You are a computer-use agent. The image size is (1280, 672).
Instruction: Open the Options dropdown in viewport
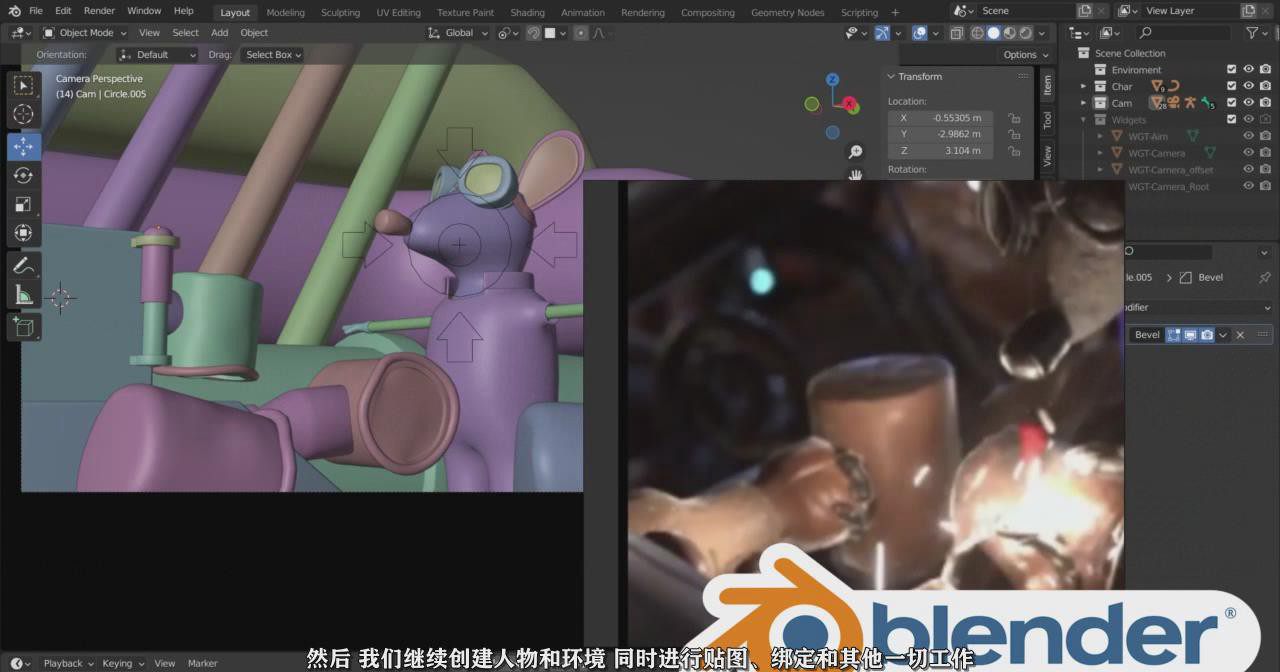[1025, 55]
